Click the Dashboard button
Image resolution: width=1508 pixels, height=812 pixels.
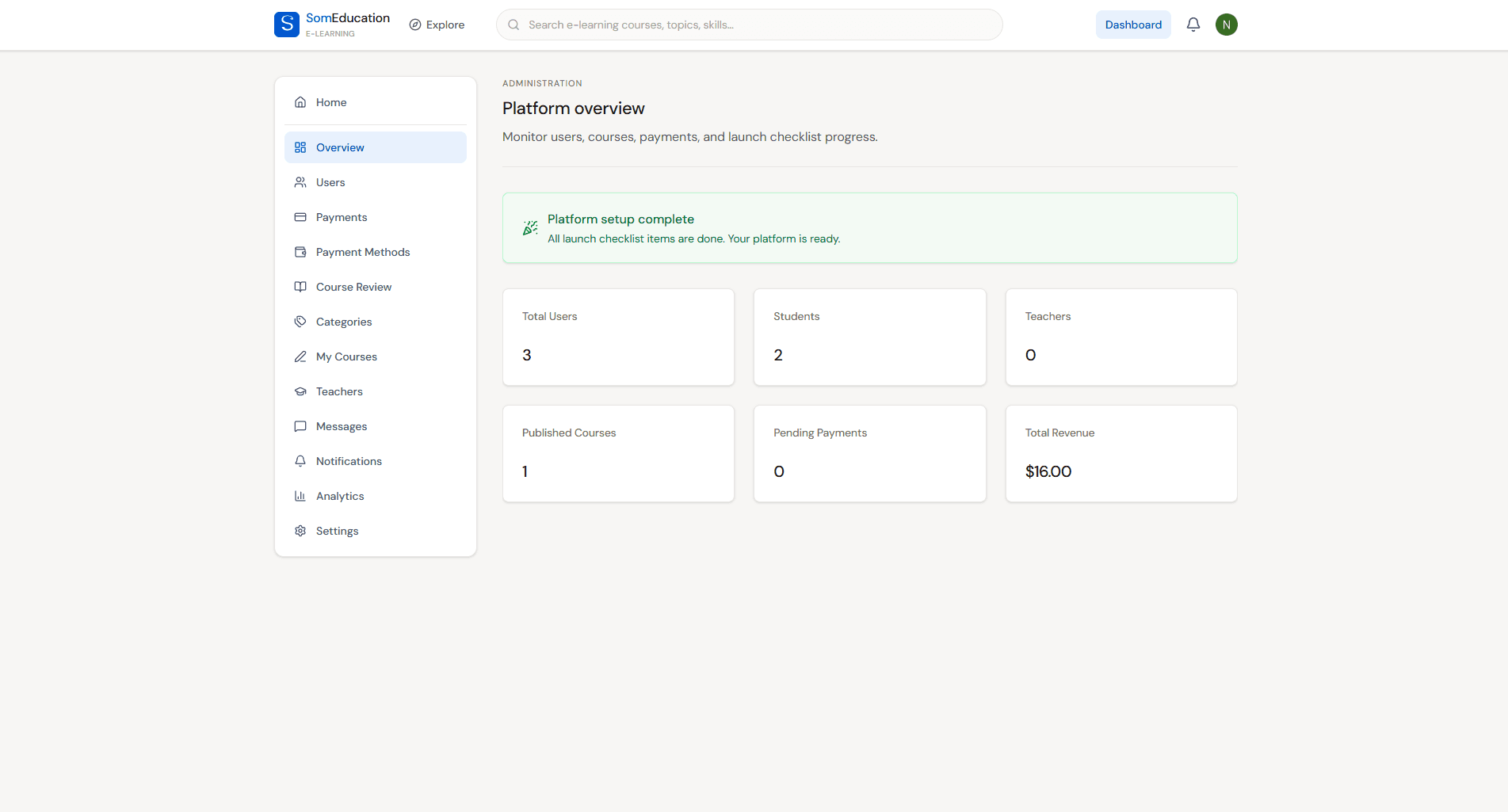(x=1133, y=25)
